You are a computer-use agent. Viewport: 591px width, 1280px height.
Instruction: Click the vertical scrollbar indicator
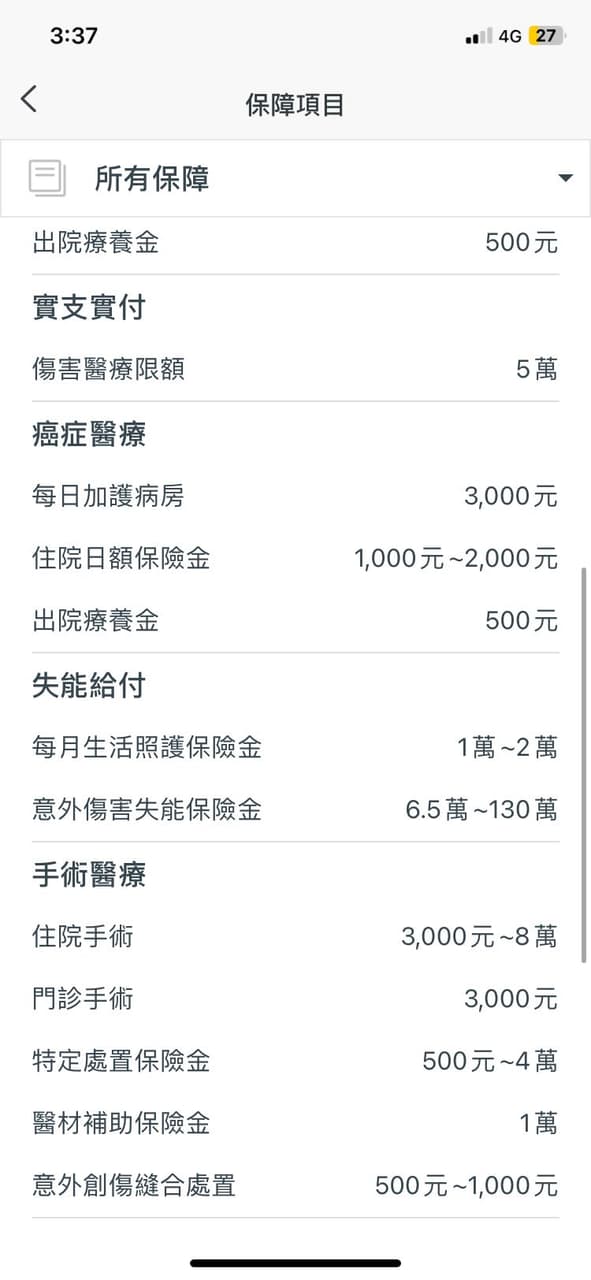coord(584,765)
